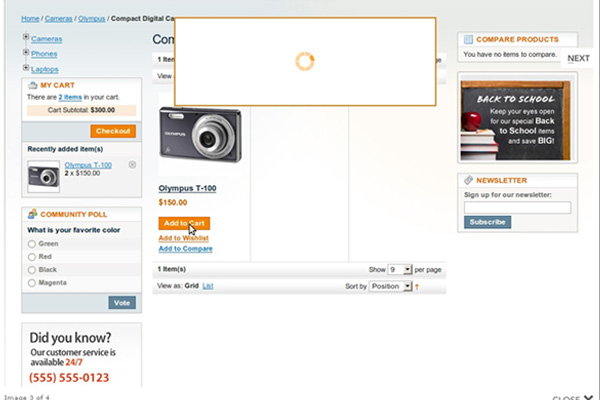Click Add to Cart button
The image size is (600, 400).
point(184,223)
